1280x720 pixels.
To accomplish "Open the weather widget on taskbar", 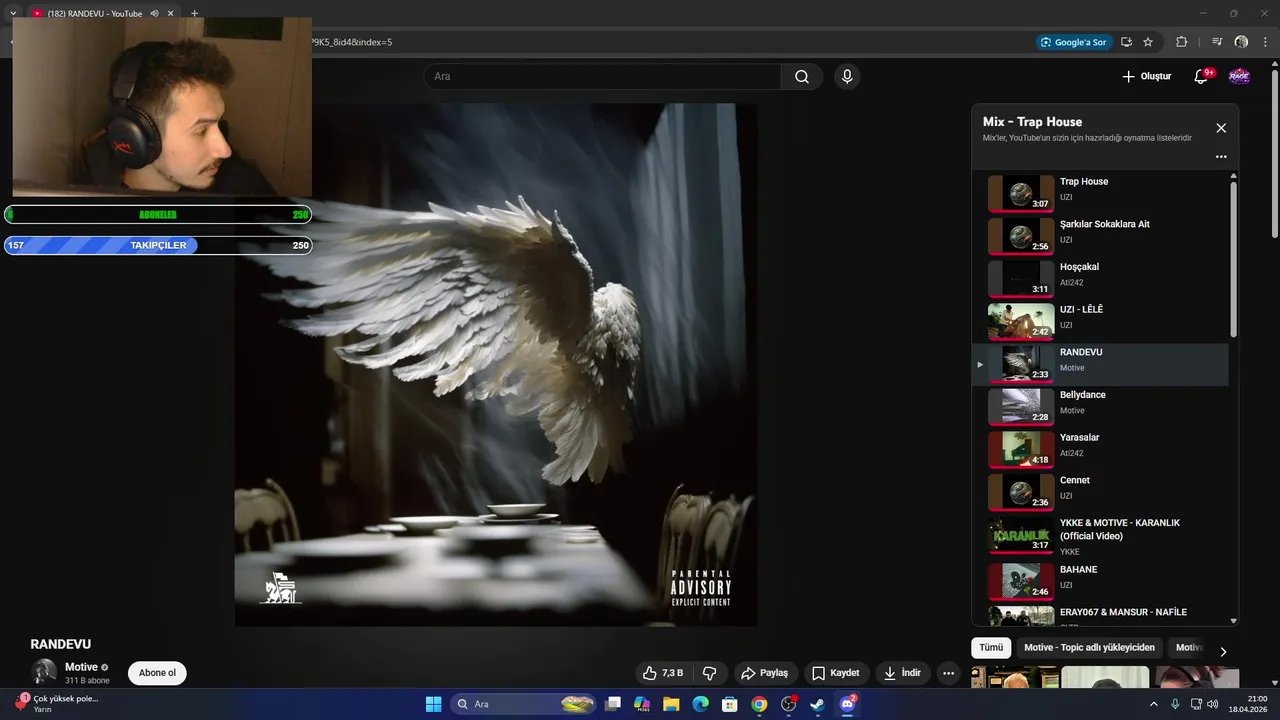I will (58, 704).
